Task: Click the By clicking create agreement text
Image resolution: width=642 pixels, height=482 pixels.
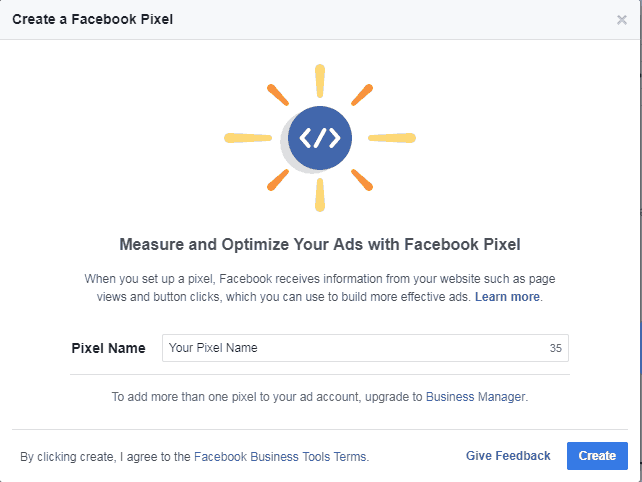Action: coord(194,457)
